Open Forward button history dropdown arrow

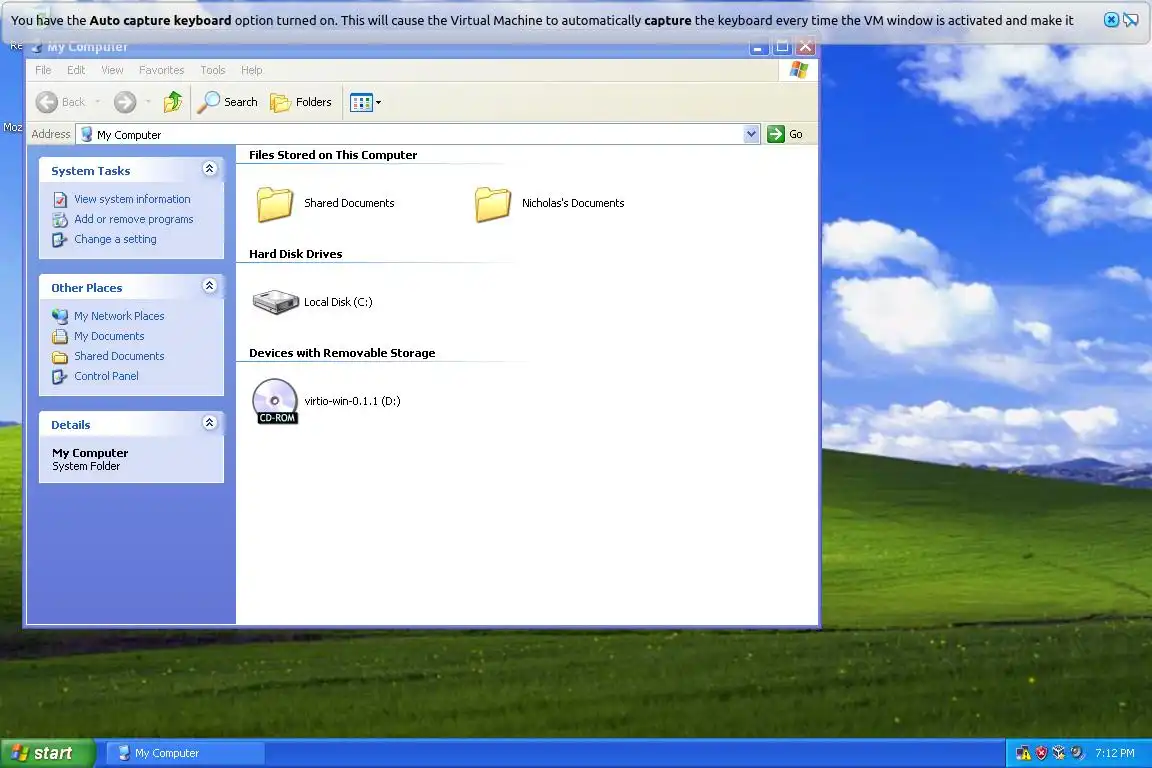pyautogui.click(x=148, y=102)
